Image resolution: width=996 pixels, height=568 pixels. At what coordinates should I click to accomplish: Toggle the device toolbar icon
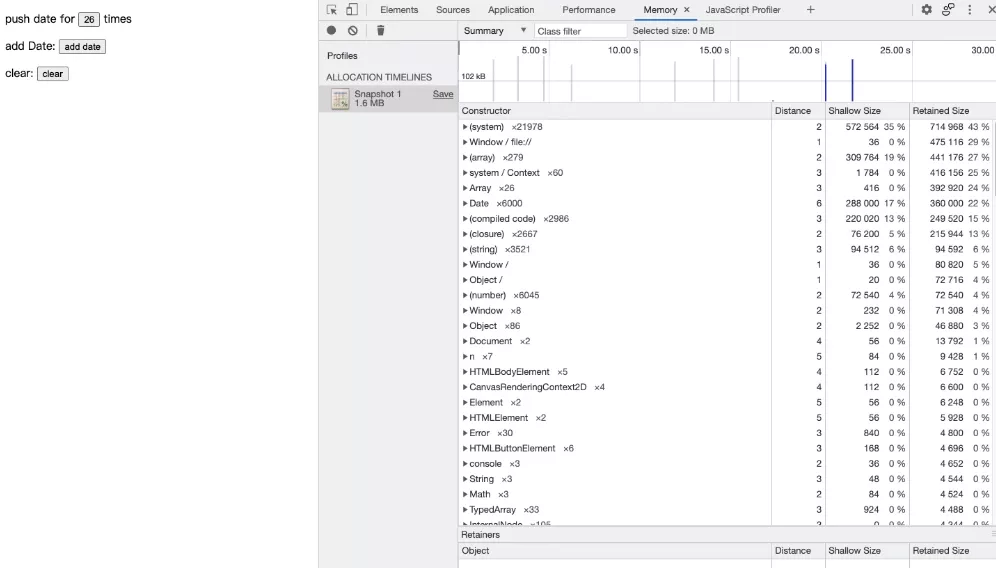(x=352, y=10)
